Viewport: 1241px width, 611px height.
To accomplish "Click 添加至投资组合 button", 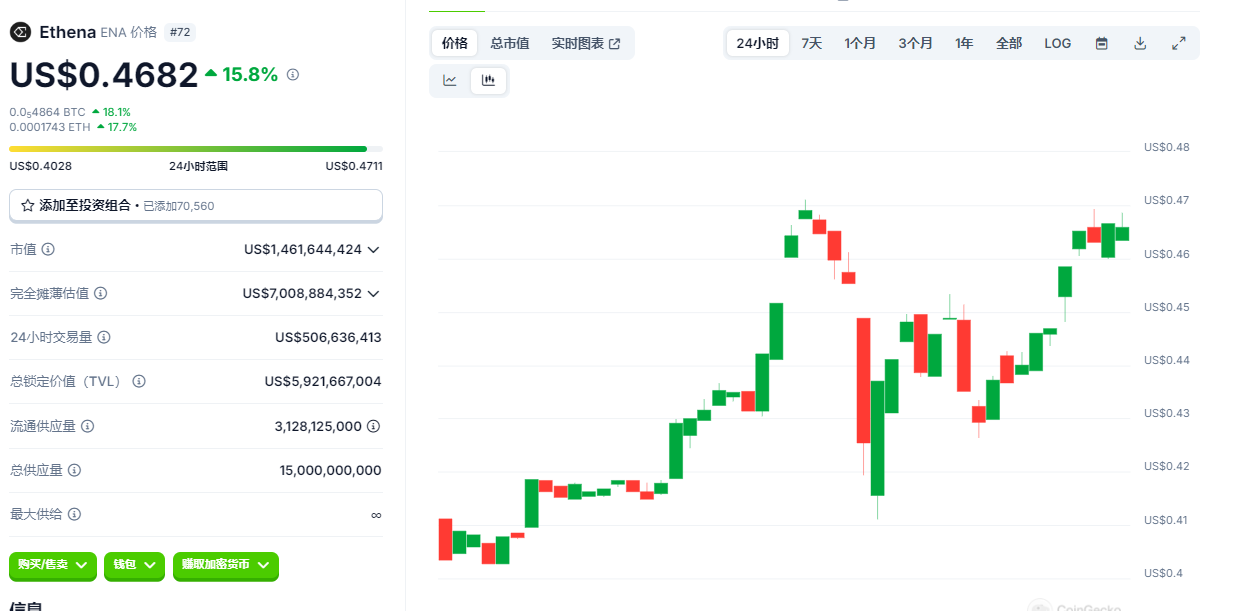I will [196, 205].
